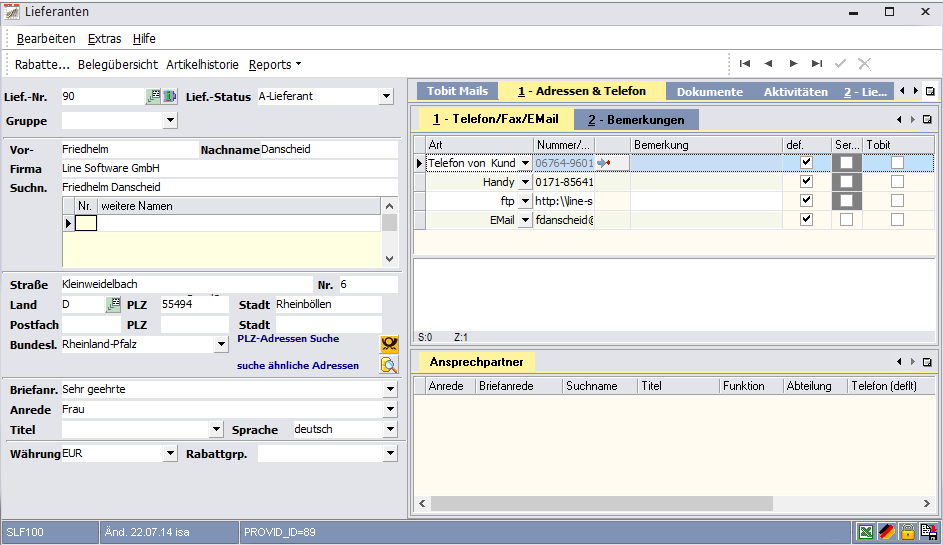Open the Artikelhistorie button
The image size is (943, 545).
[x=202, y=64]
